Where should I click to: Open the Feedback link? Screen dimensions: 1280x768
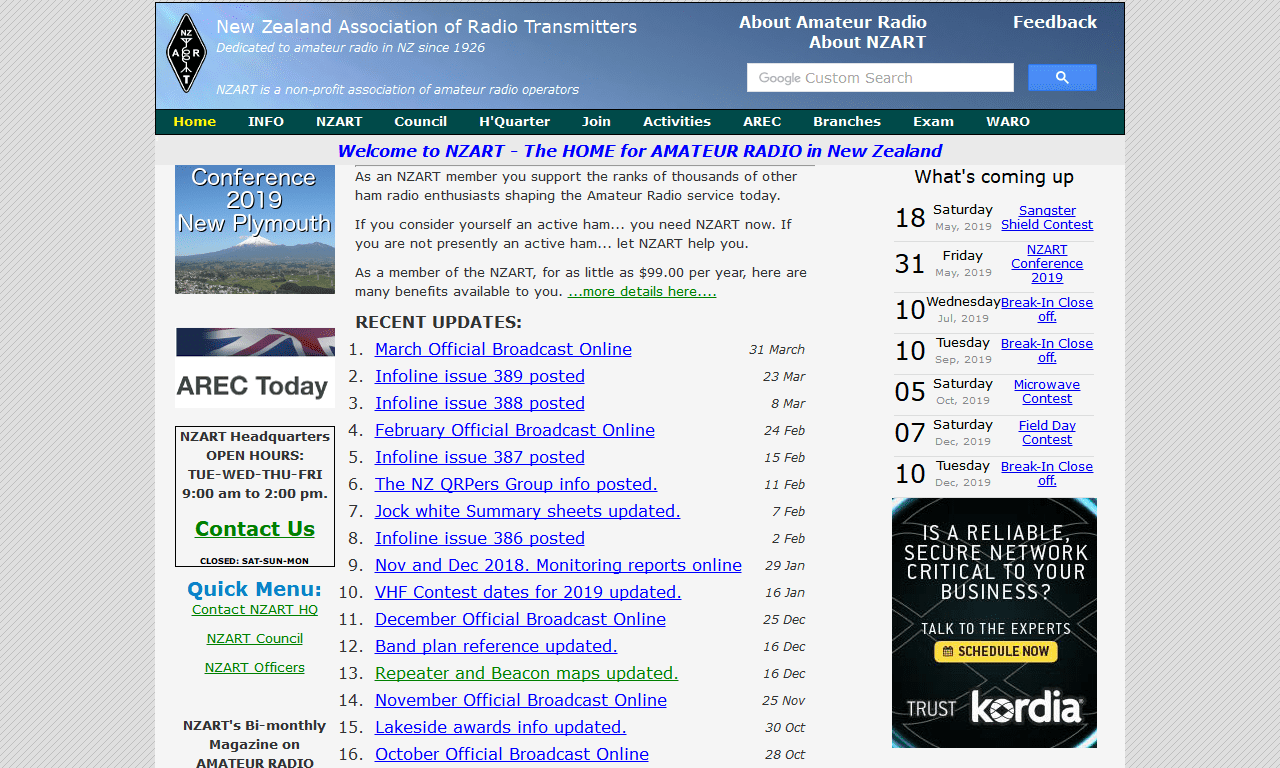click(1055, 22)
